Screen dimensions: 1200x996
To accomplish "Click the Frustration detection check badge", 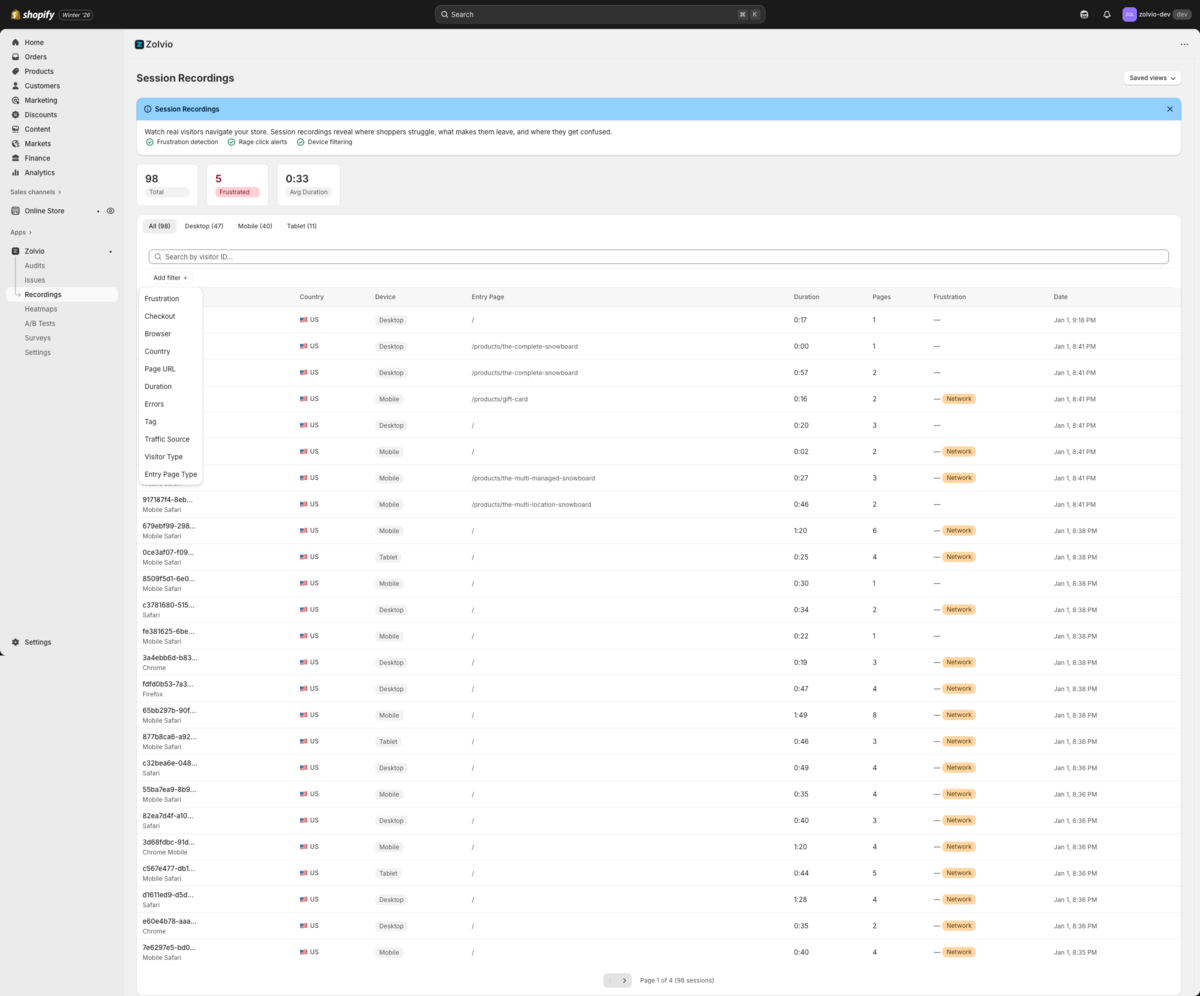I will click(151, 141).
